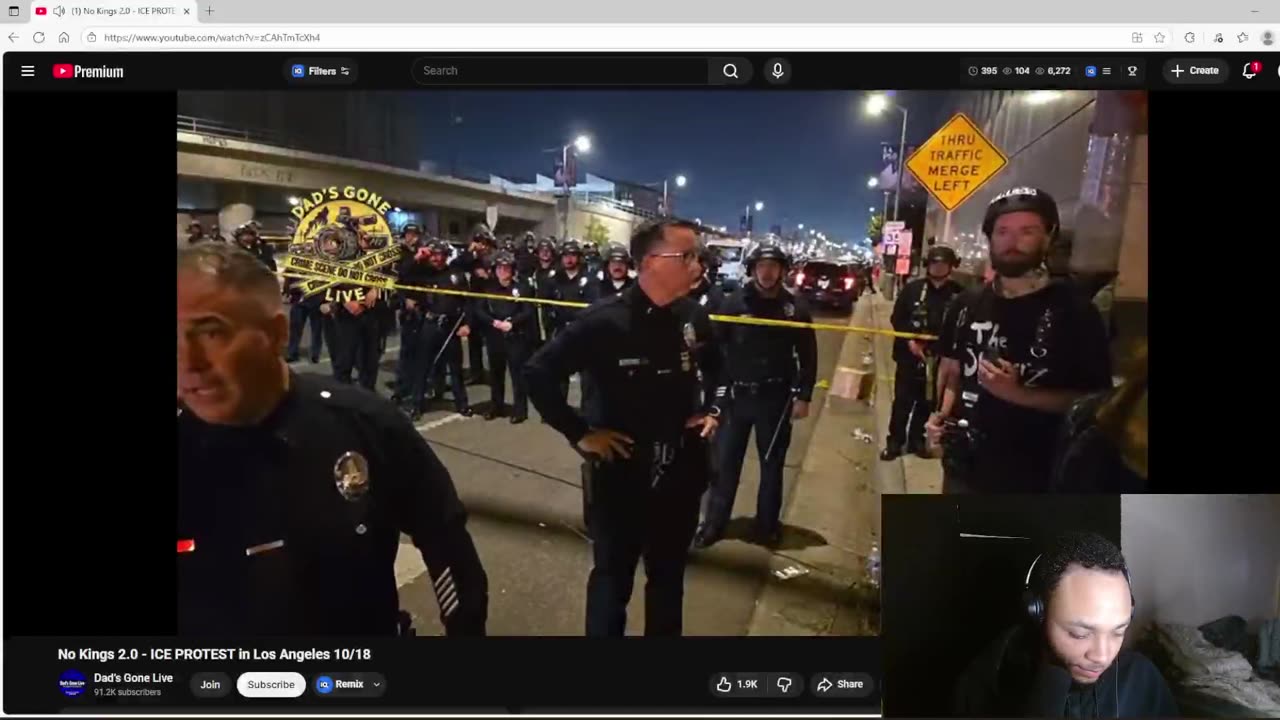Go to browser Home icon
This screenshot has height=720, width=1280.
[x=64, y=37]
